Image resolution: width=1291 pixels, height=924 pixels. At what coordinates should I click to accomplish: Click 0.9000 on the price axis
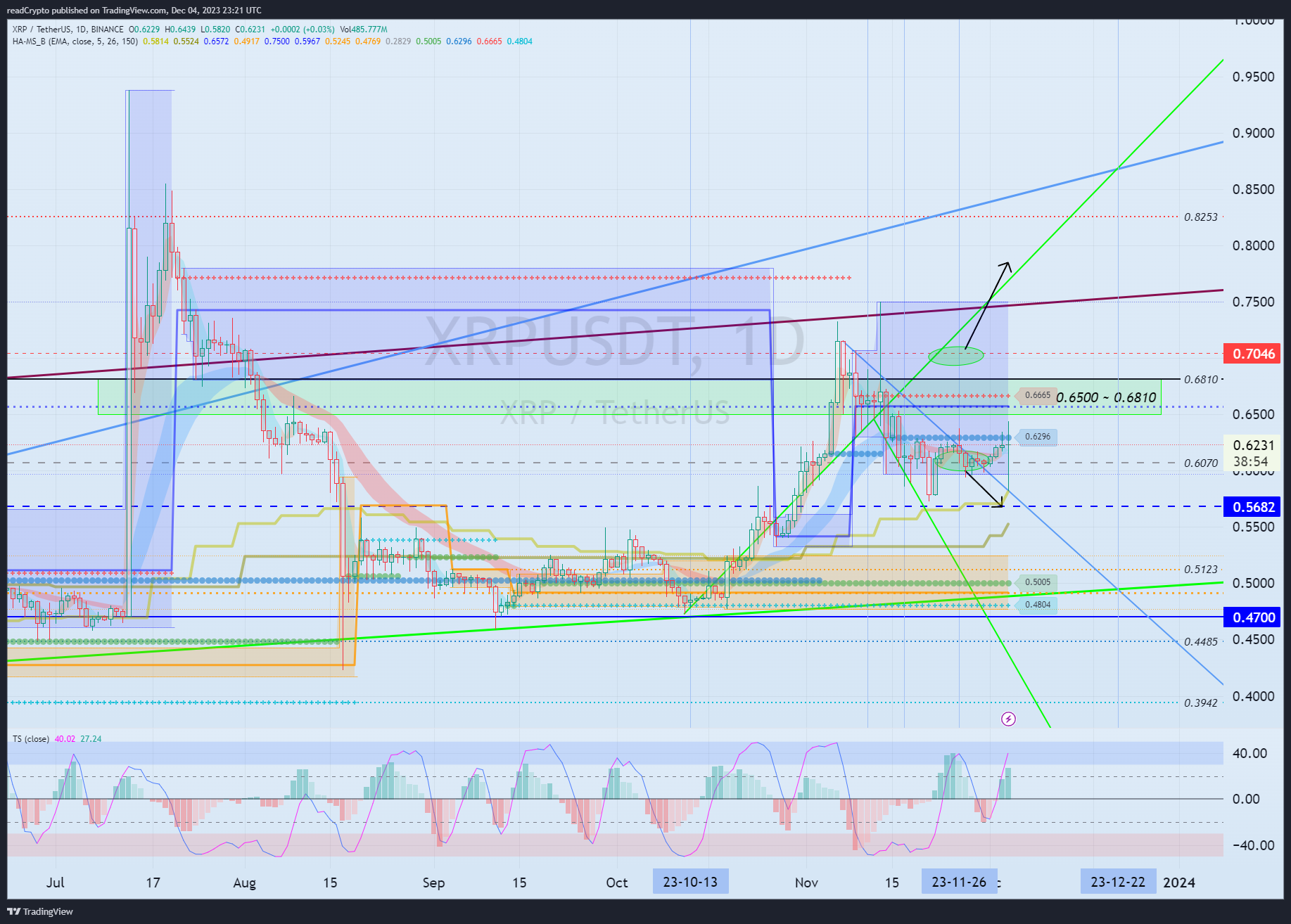pyautogui.click(x=1253, y=133)
